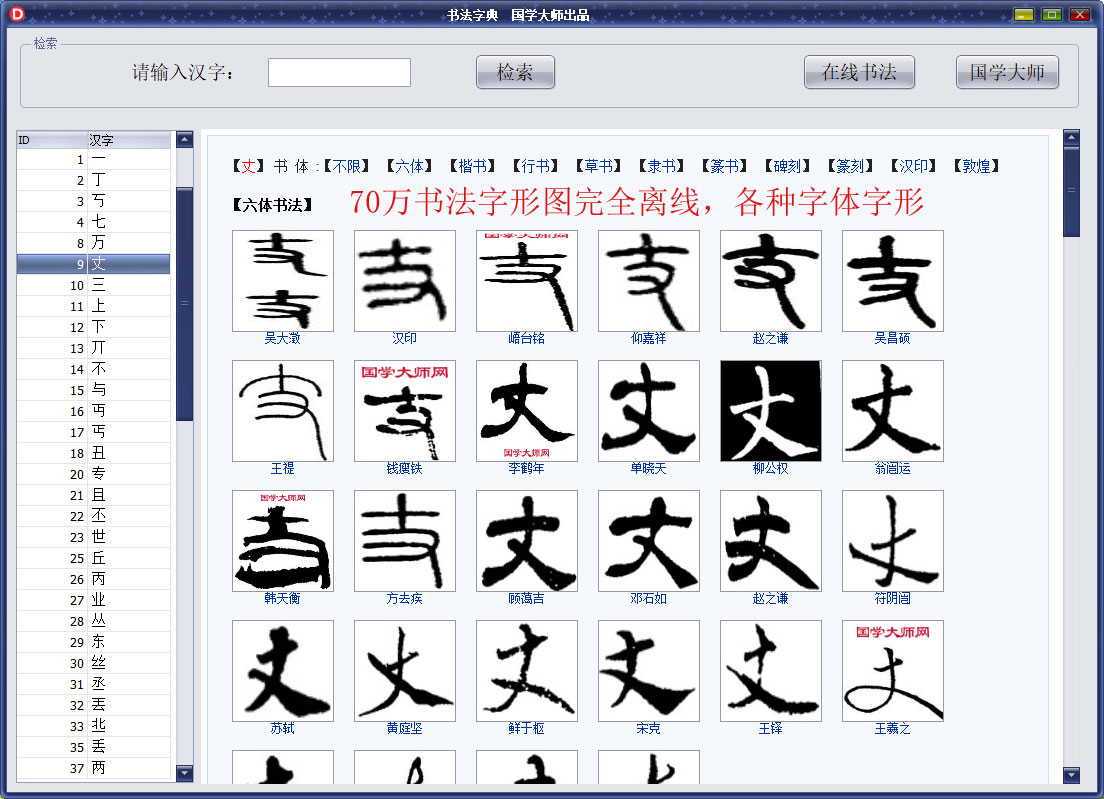
Task: Select row 10 character 三
Action: 94,285
